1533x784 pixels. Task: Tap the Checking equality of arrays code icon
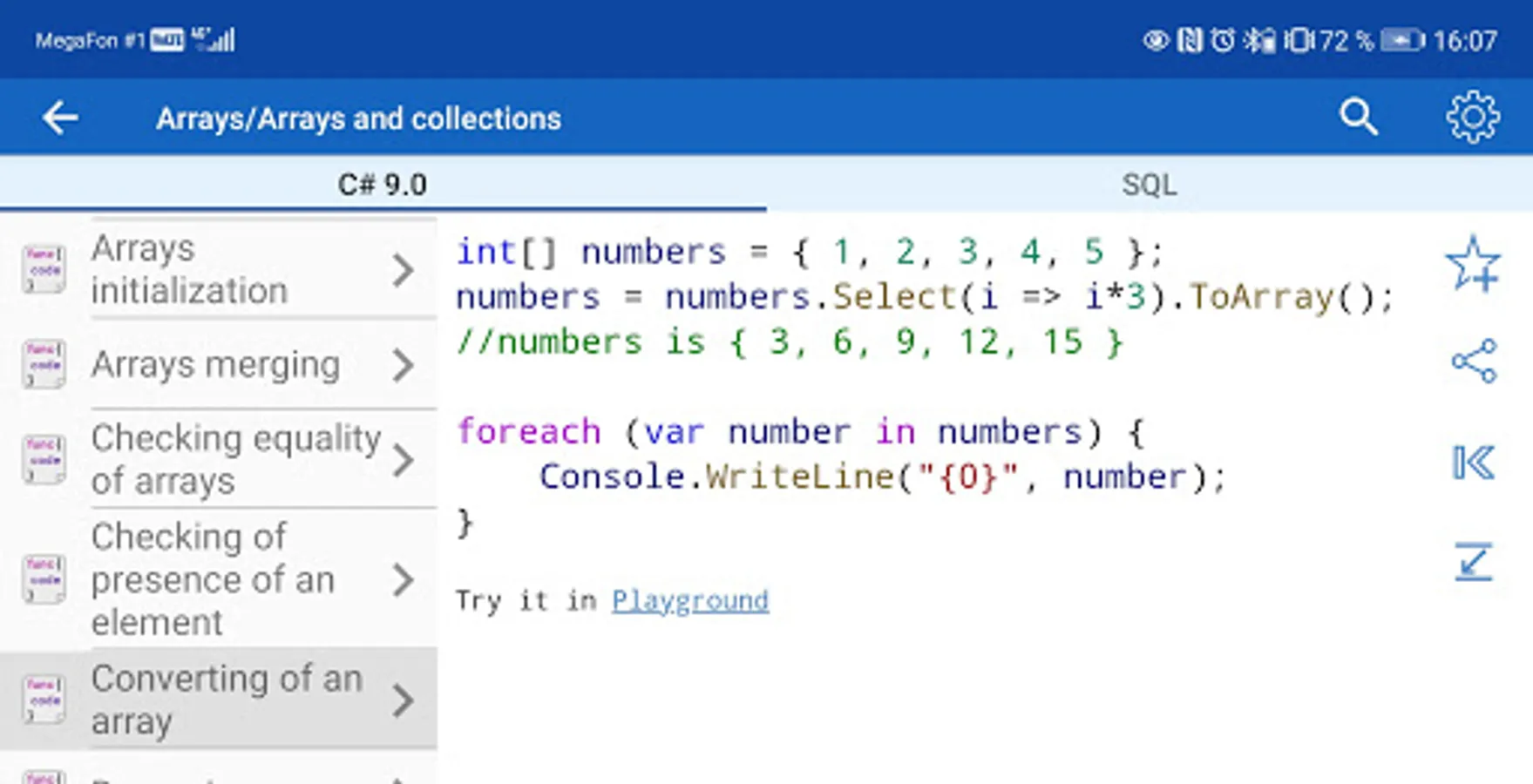tap(44, 459)
